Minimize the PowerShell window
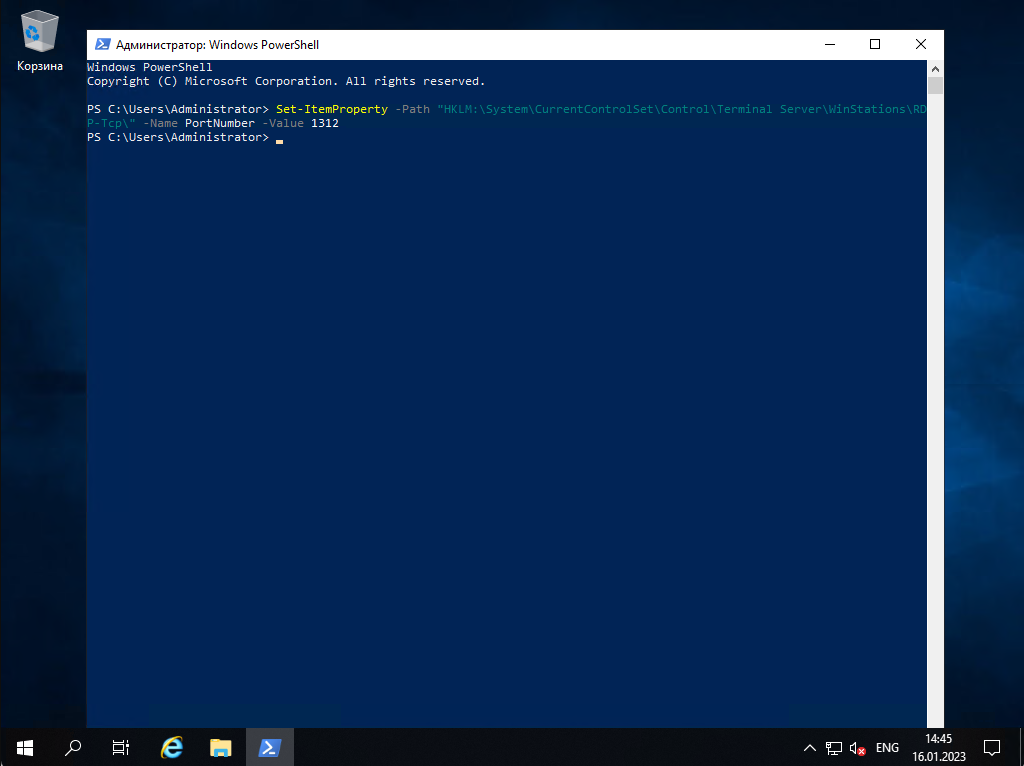This screenshot has height=766, width=1024. (830, 44)
